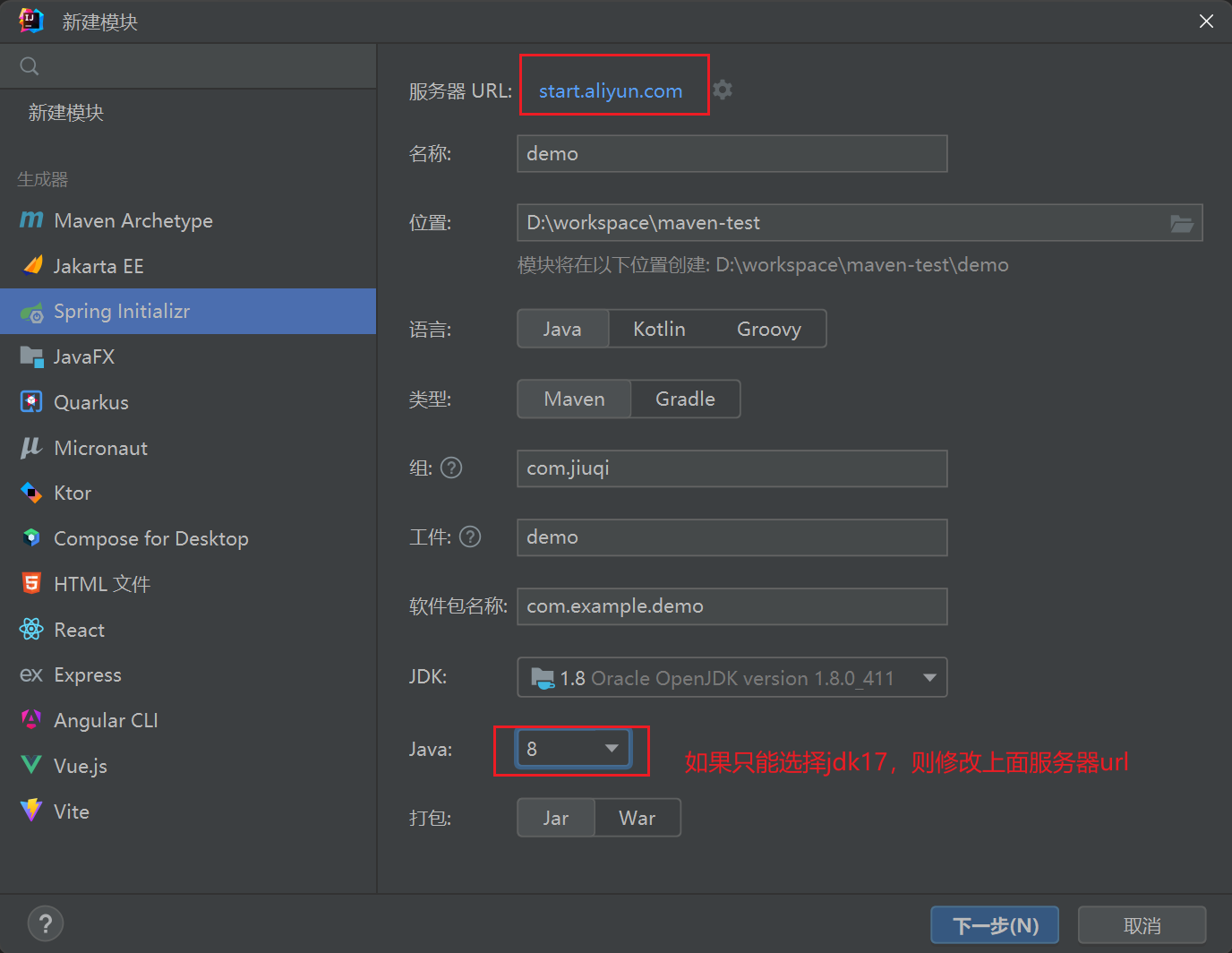Click the start.aliyun.com server URL link
This screenshot has height=953, width=1232.
pyautogui.click(x=611, y=90)
